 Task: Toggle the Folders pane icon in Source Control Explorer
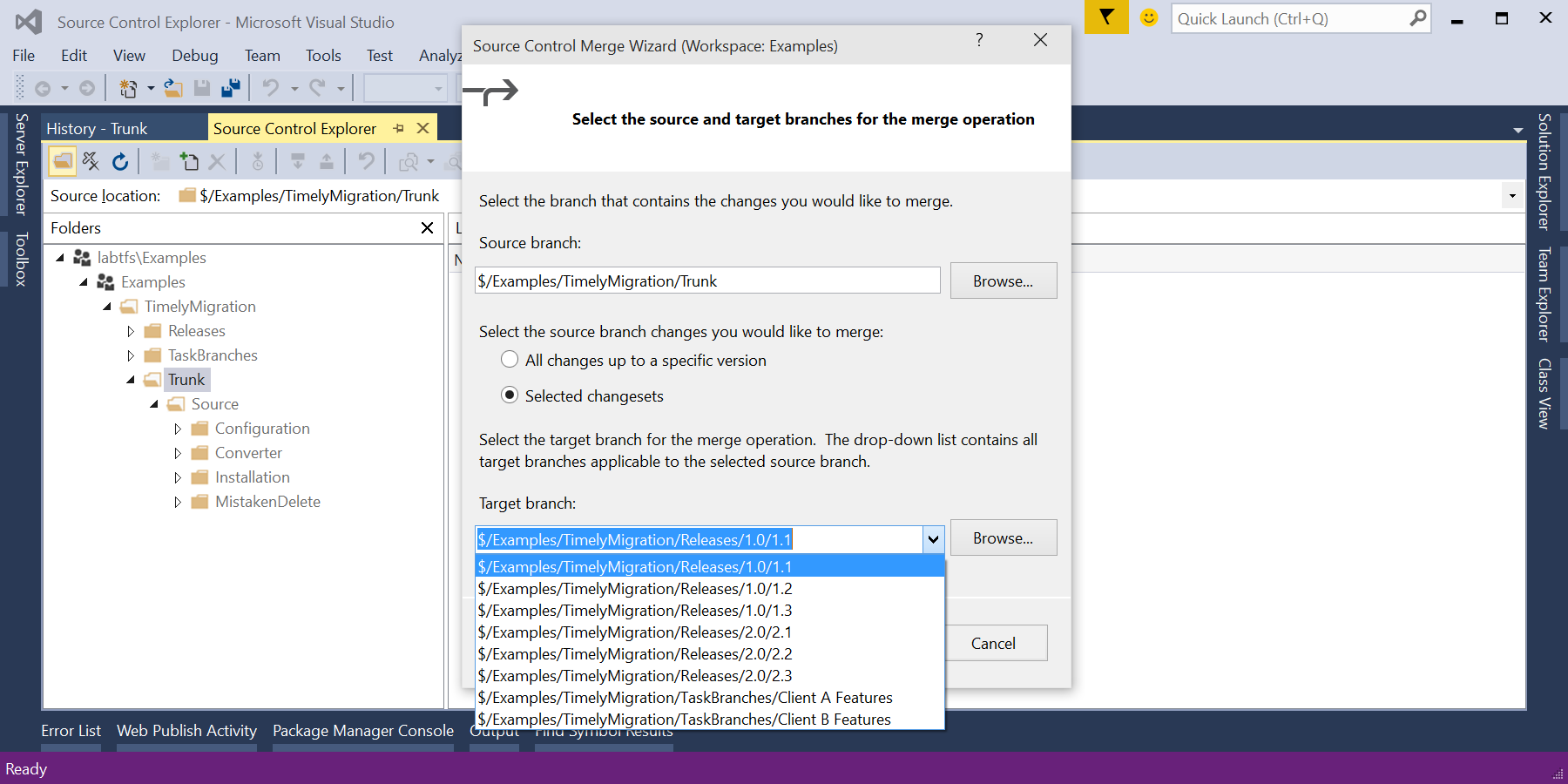63,161
